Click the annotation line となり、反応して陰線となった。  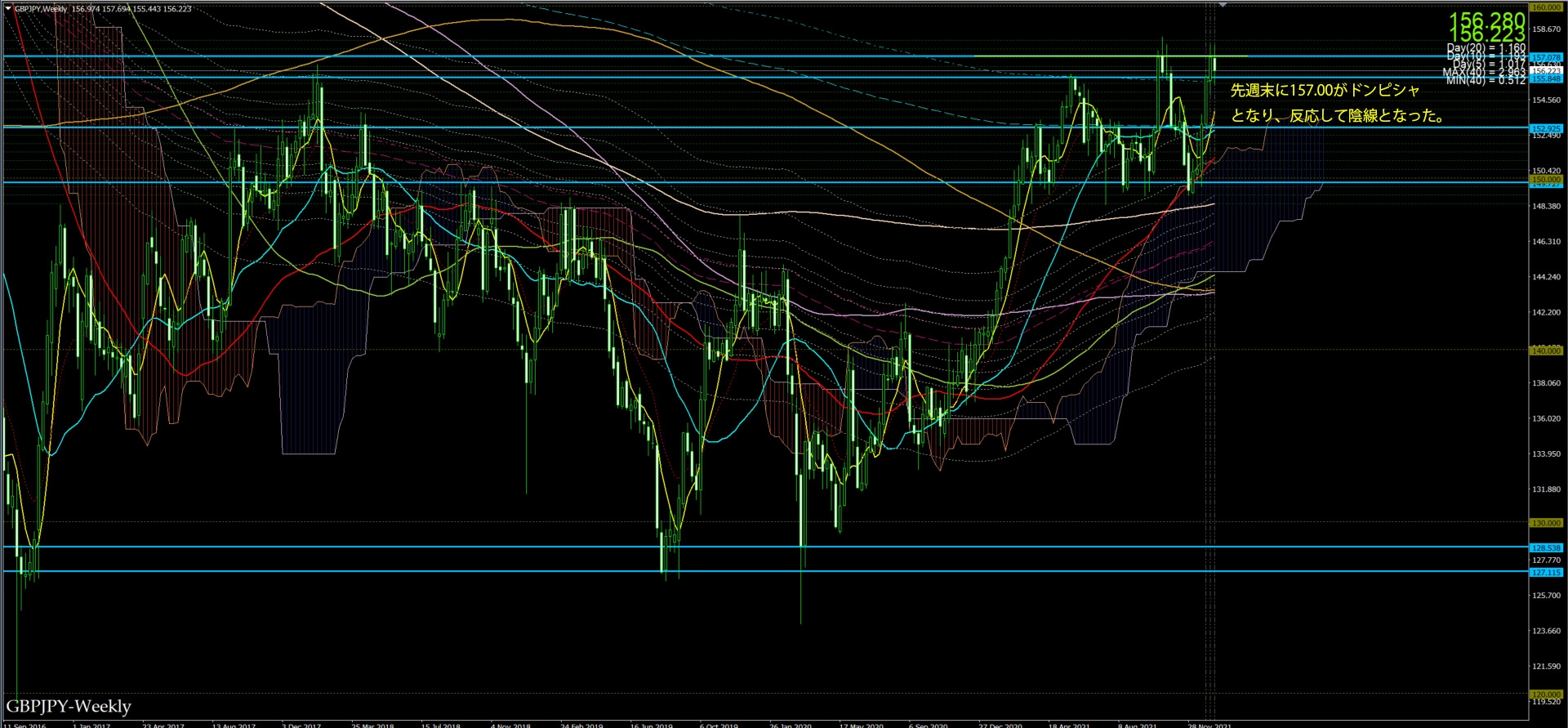pos(1339,116)
